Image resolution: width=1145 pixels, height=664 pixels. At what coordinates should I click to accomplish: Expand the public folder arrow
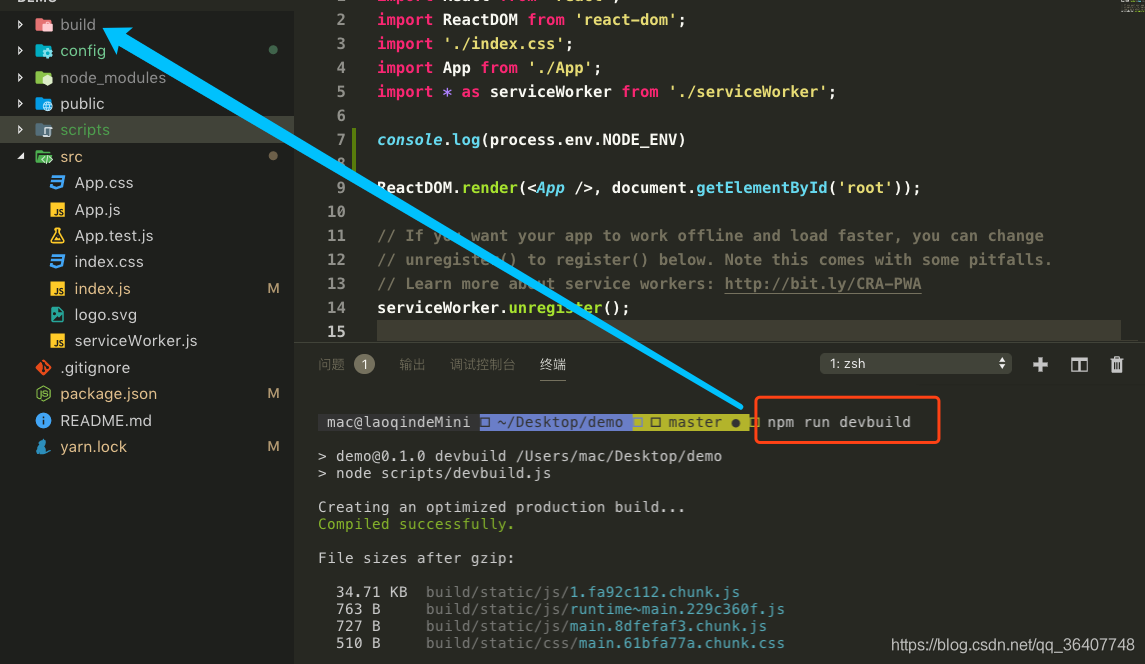(20, 104)
